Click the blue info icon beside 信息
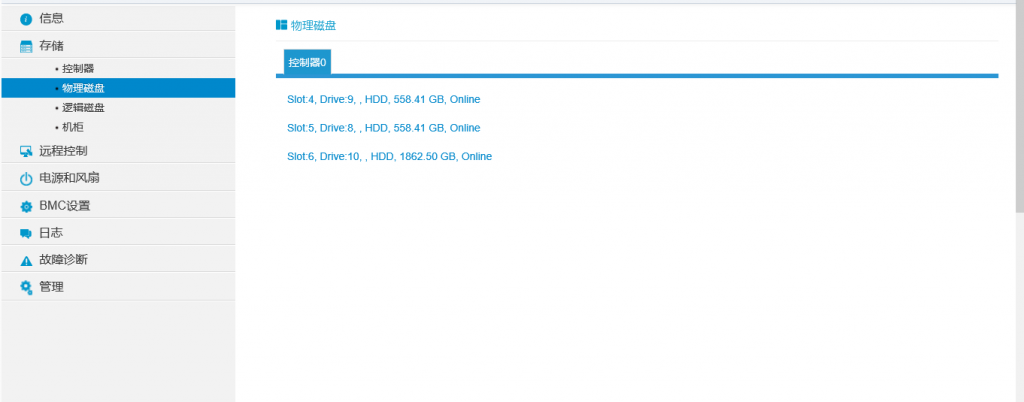This screenshot has height=402, width=1024. (26, 19)
